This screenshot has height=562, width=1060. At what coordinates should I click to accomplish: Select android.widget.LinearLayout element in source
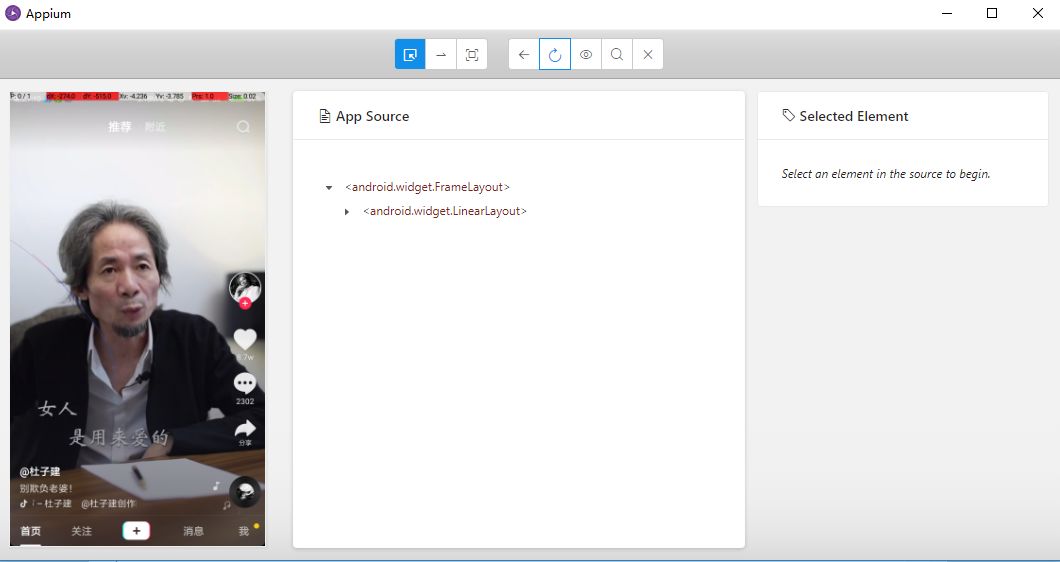point(445,211)
